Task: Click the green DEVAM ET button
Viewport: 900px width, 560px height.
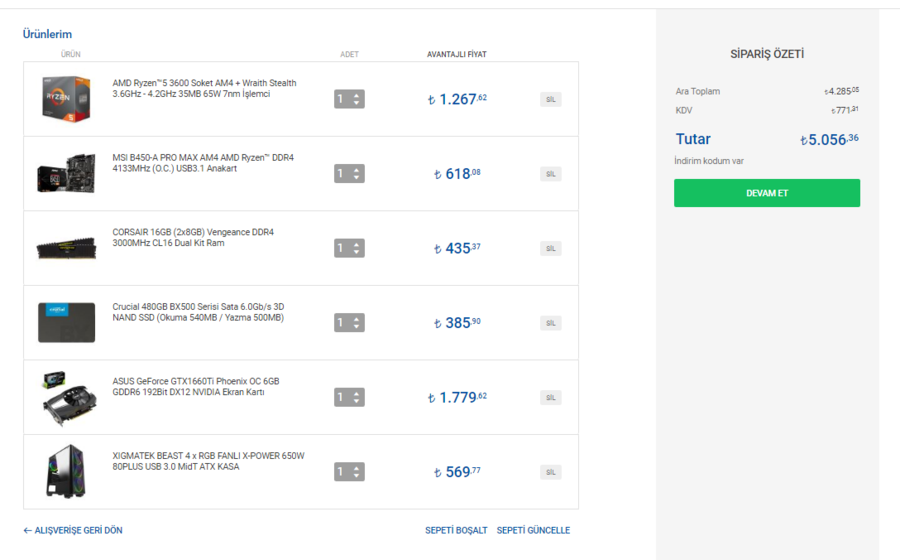Action: (x=767, y=193)
